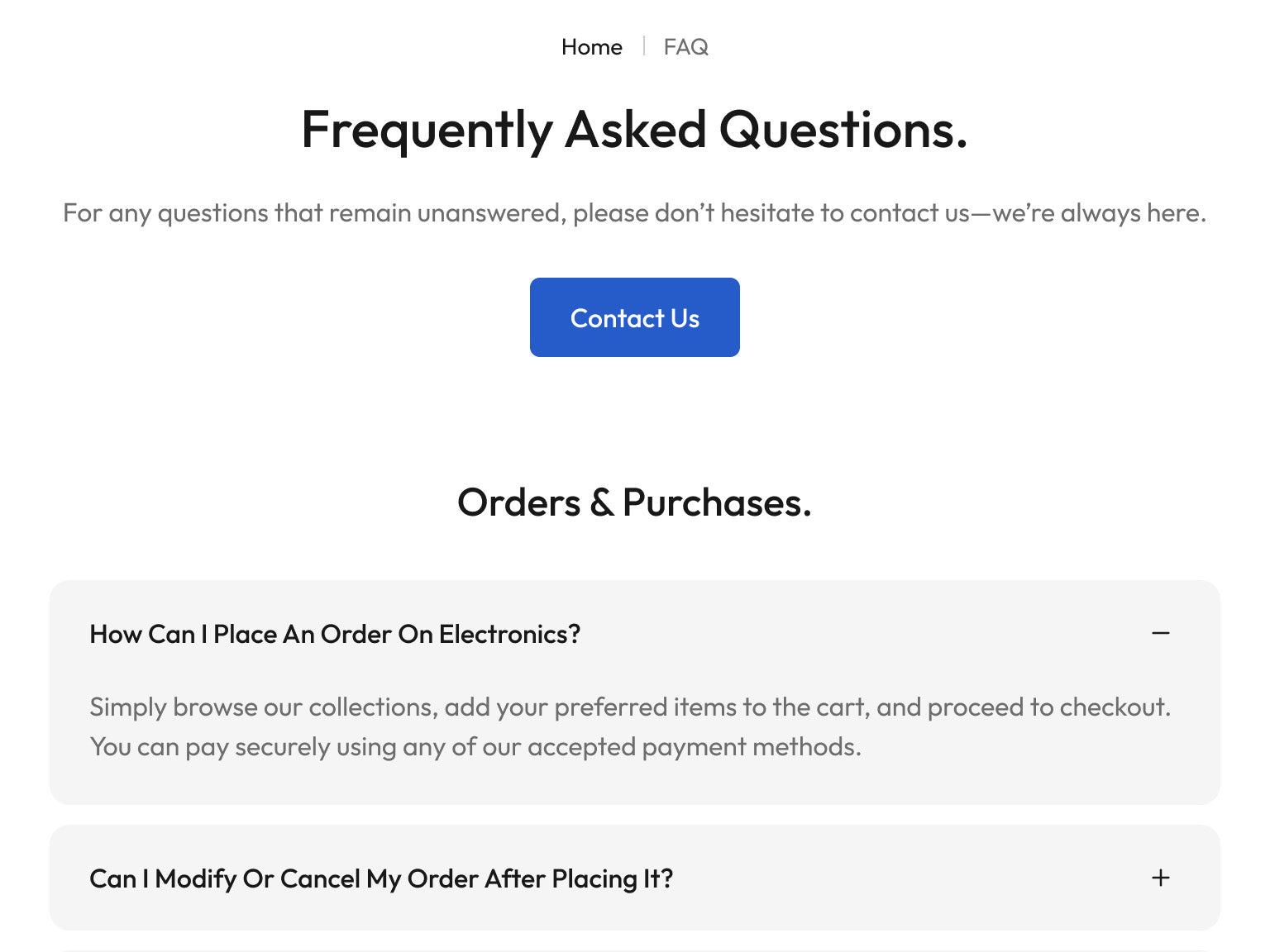Click the word 'Frequently' in the page title
The height and width of the screenshot is (952, 1270).
[x=427, y=130]
